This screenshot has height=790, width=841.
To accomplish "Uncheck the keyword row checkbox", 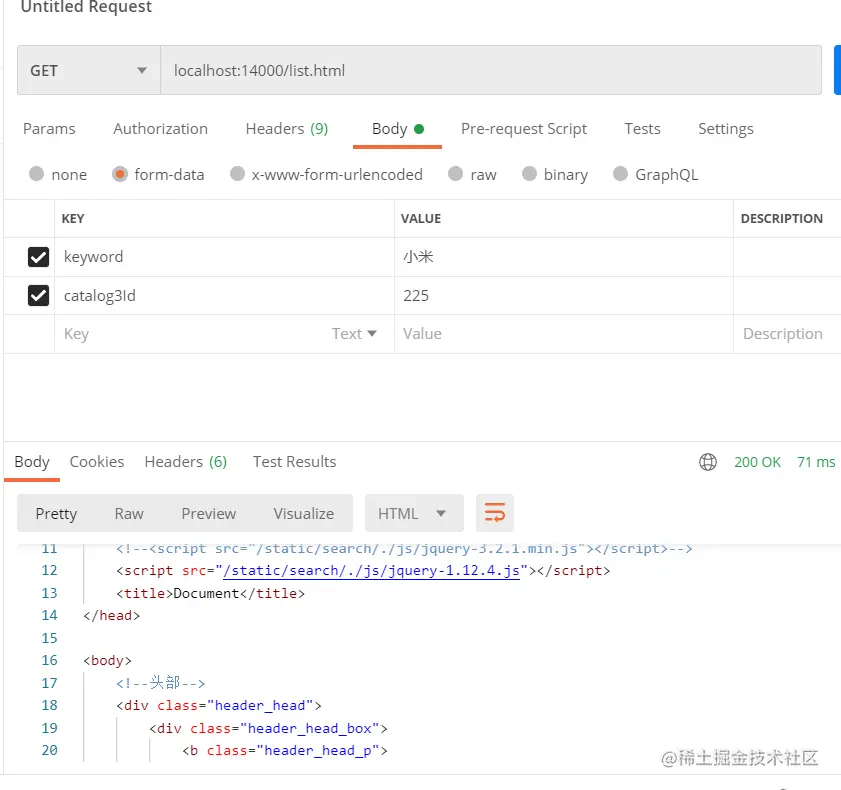I will point(38,257).
